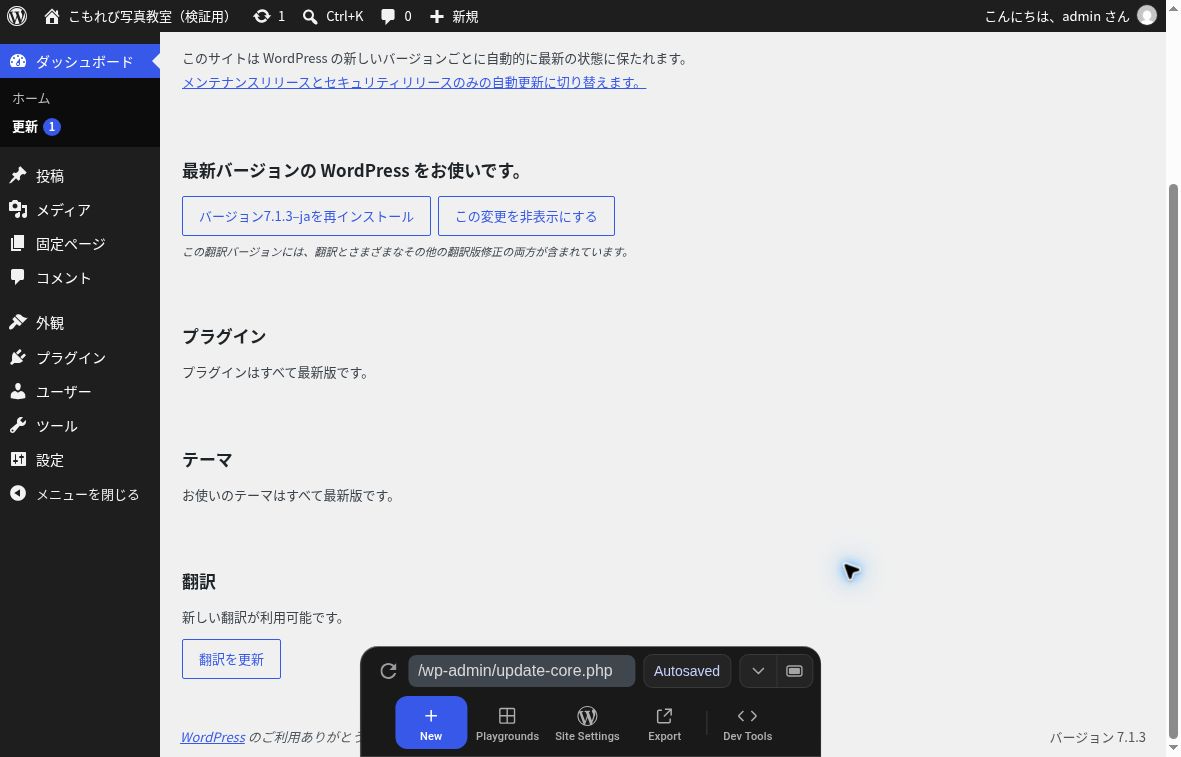Open 投稿 menu label in sidebar
Screen dimensions: 1181x757
[50, 176]
